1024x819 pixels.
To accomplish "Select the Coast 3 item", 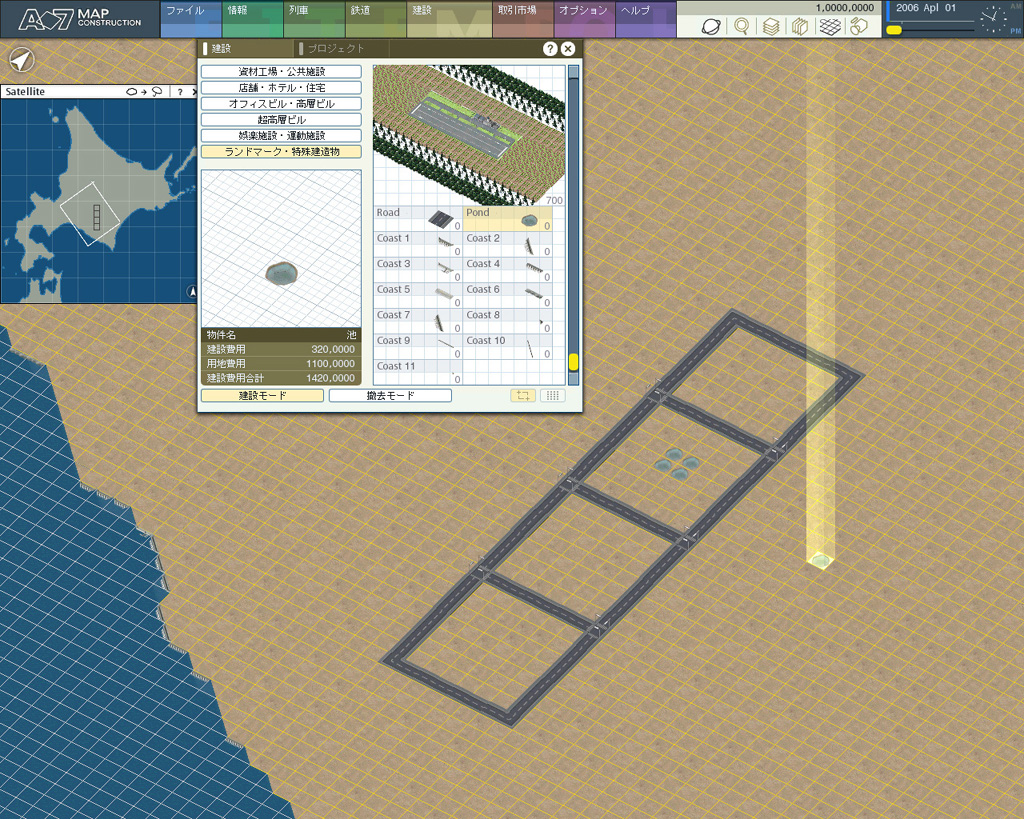I will click(x=418, y=270).
